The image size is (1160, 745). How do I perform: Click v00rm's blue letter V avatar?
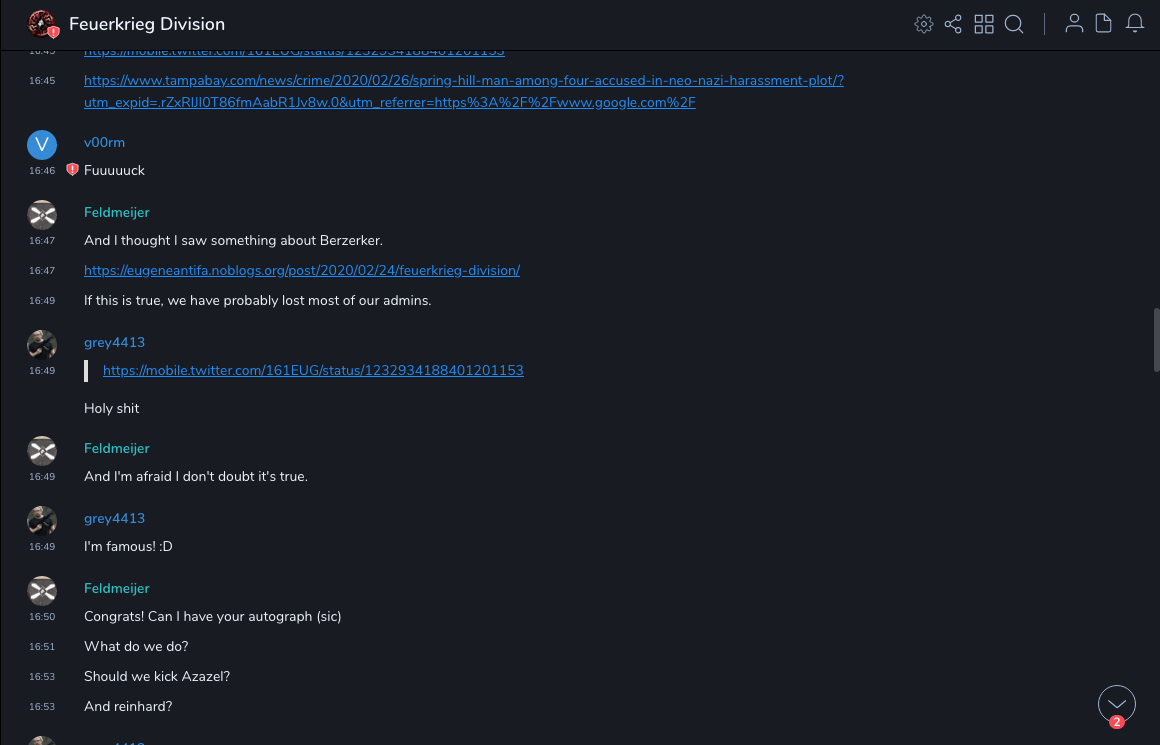coord(42,145)
